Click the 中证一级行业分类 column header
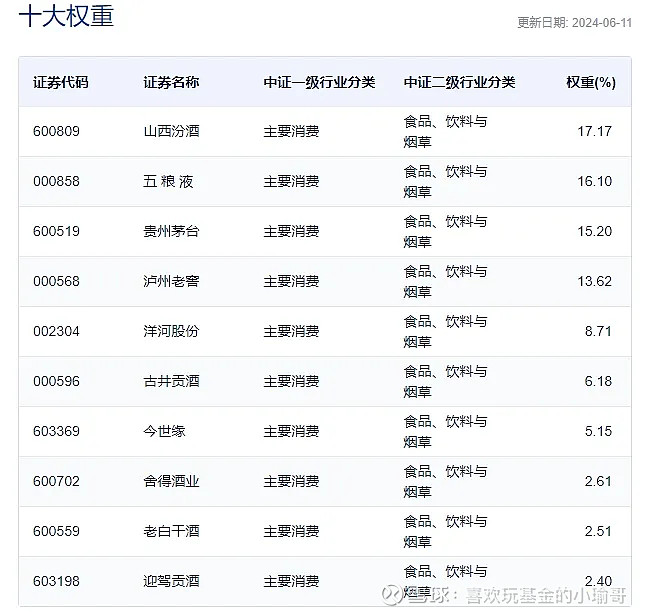 [319, 82]
